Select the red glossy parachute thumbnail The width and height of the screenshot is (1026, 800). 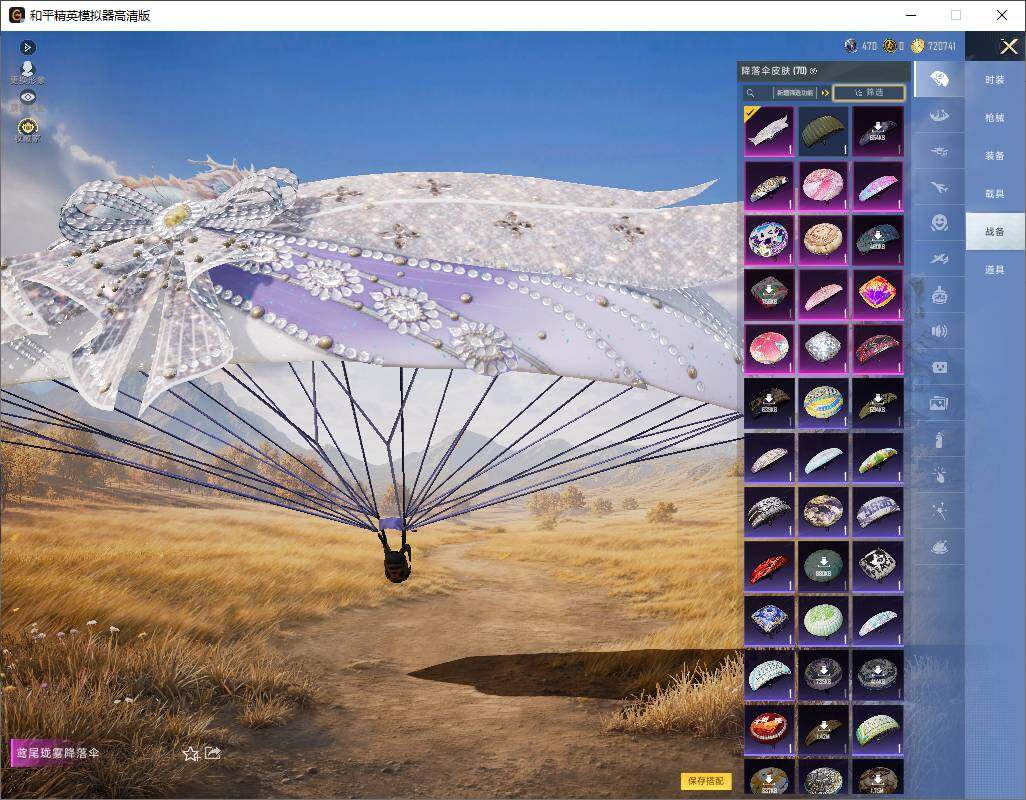point(769,566)
